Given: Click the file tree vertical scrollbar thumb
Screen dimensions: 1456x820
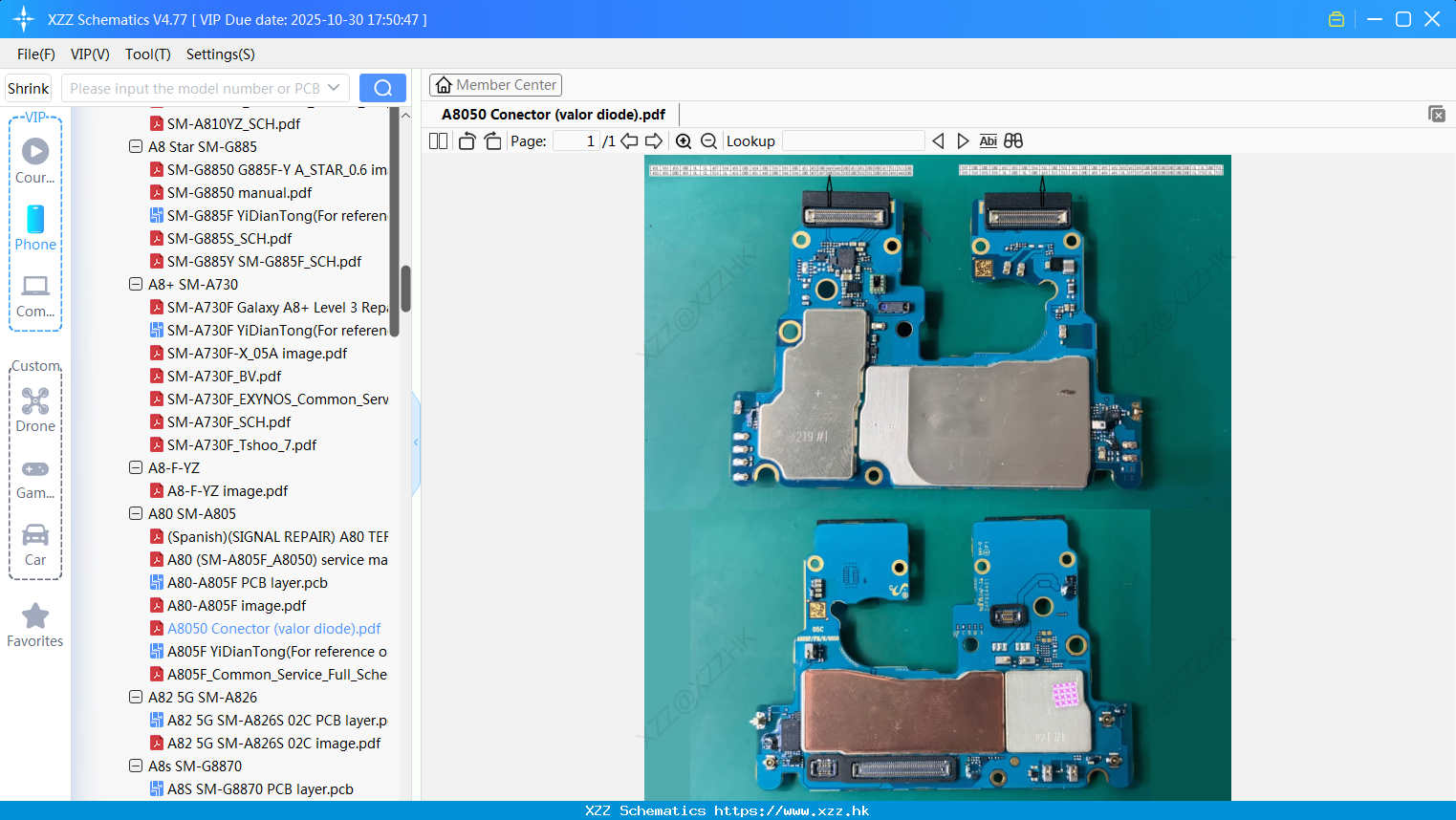Looking at the screenshot, I should 405,289.
